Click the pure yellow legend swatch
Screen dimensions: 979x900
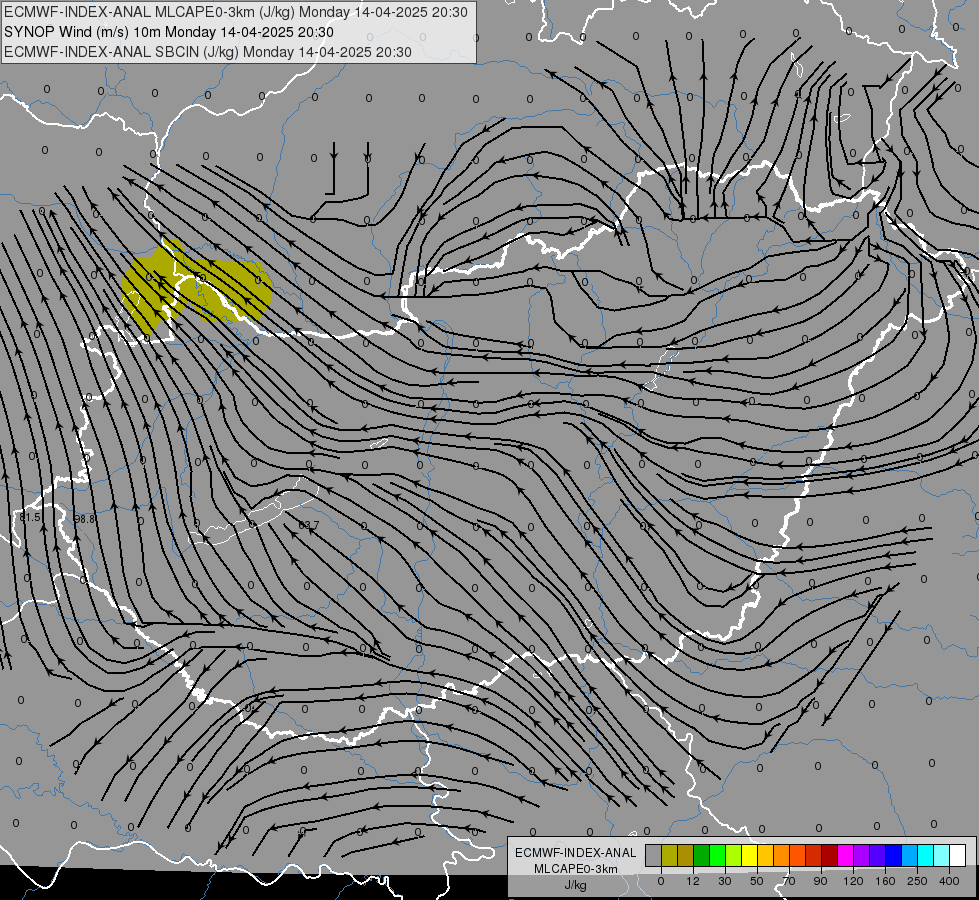point(749,856)
